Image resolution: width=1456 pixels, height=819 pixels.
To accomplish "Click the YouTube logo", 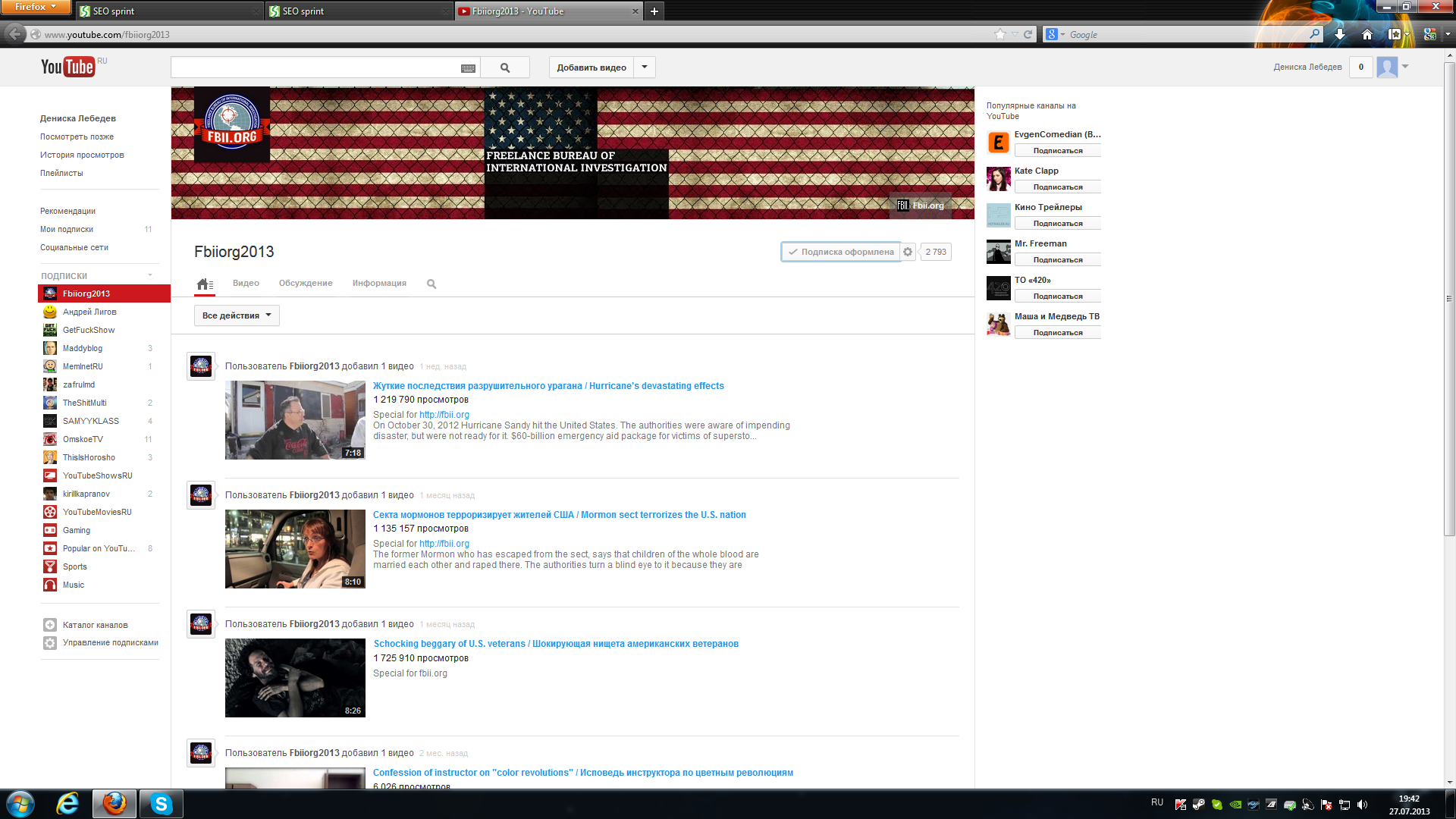I will [67, 67].
